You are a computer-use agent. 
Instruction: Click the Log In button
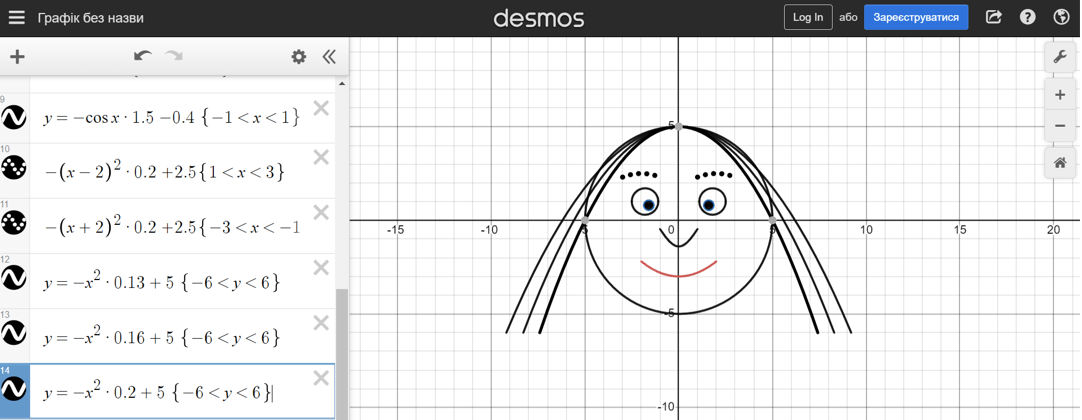(x=807, y=17)
